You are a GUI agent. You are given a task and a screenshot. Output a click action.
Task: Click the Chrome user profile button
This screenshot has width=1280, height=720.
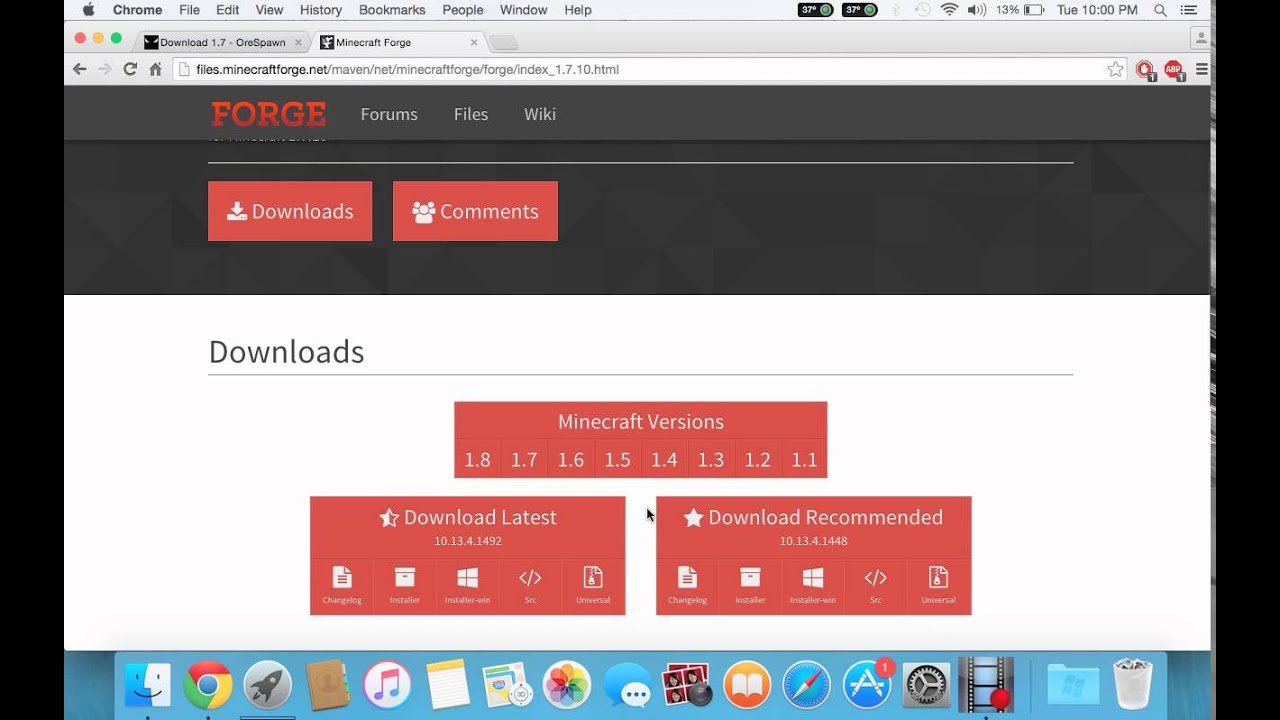pyautogui.click(x=1200, y=38)
